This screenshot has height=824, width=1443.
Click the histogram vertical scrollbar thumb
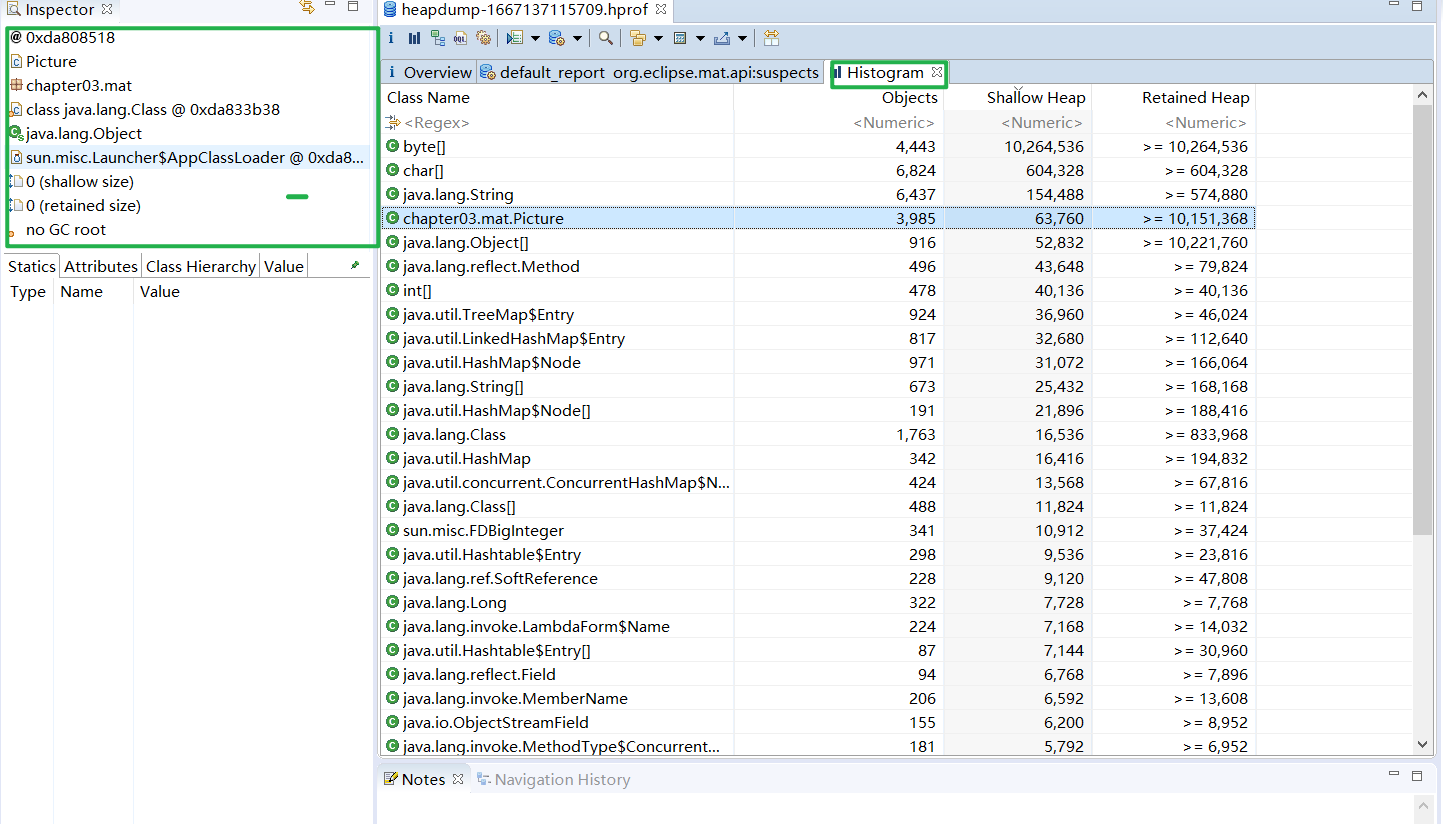[1423, 318]
